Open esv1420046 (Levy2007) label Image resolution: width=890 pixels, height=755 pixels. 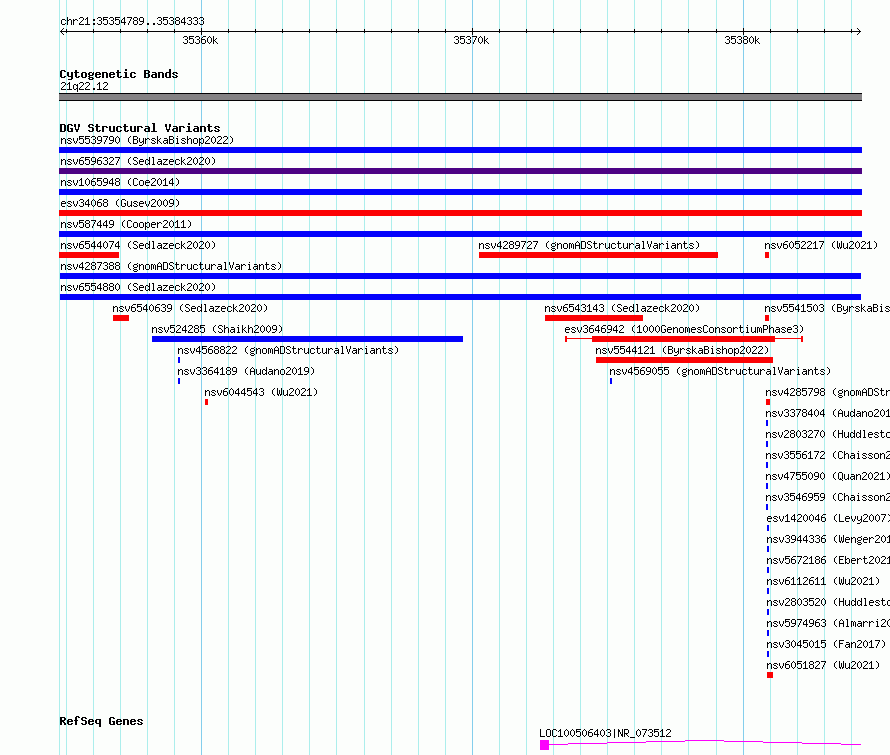point(828,518)
